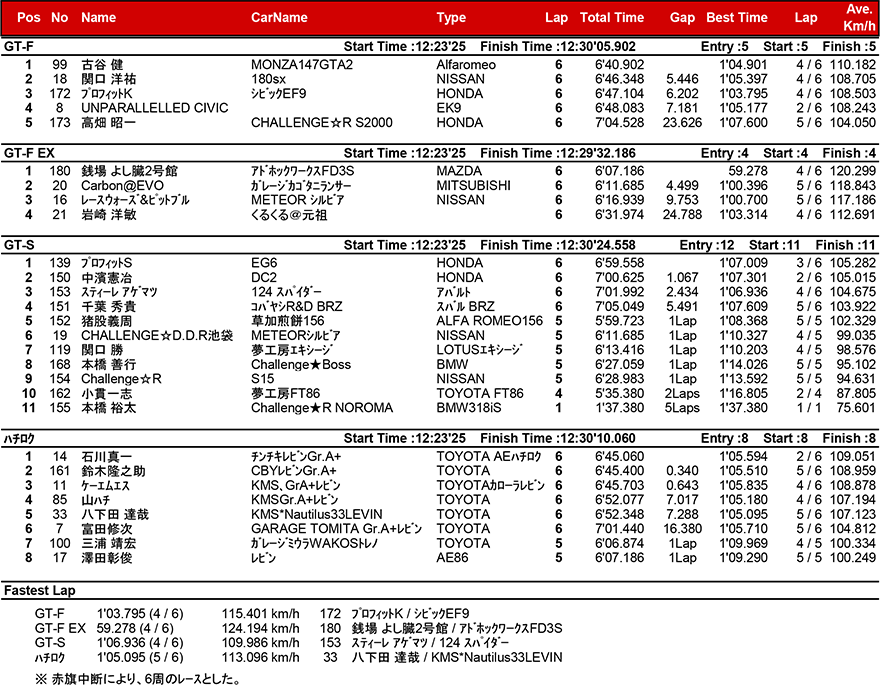Click gap value 0.340
880x685 pixels.
(682, 471)
